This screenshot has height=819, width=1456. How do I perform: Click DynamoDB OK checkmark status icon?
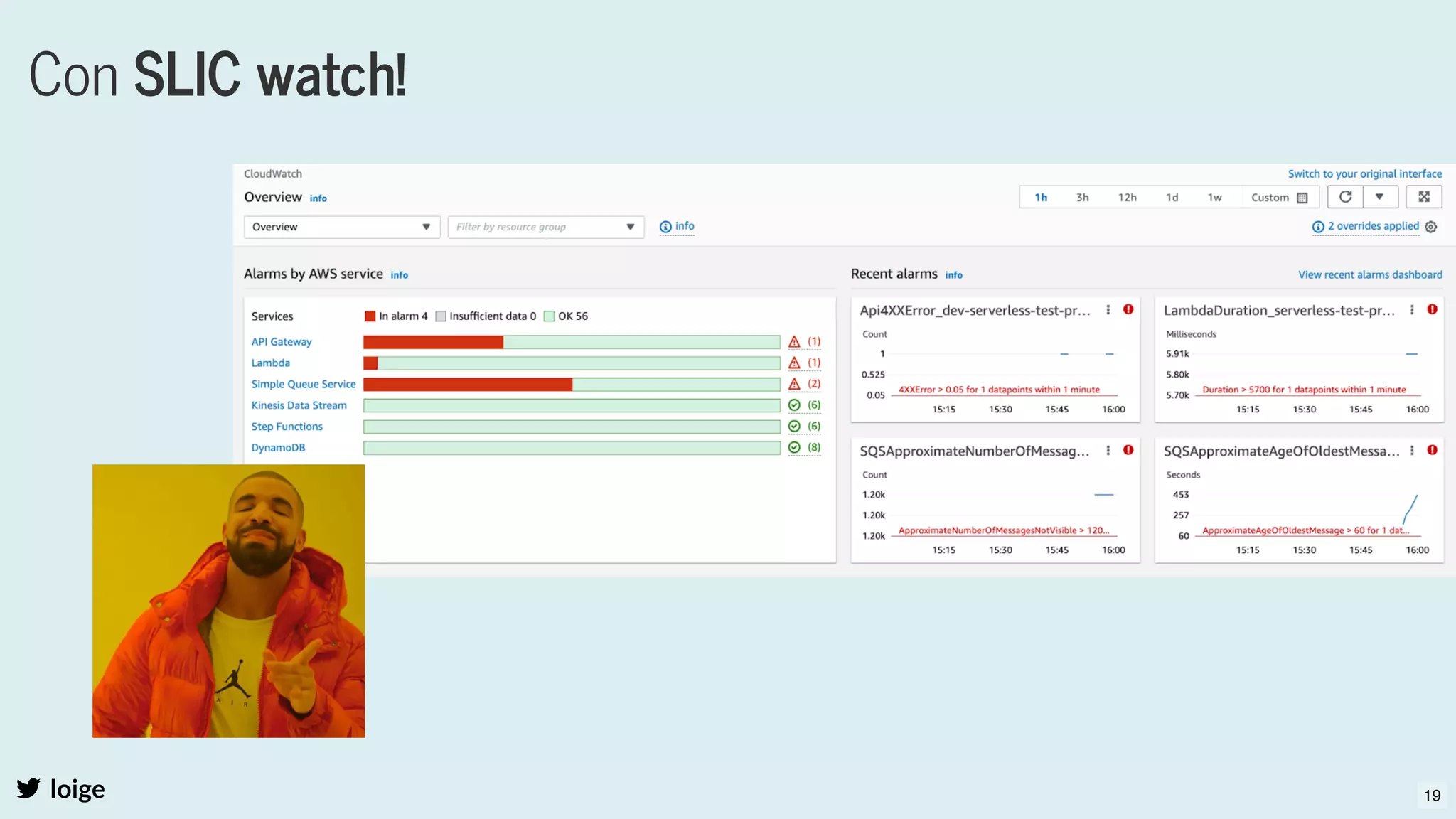click(x=794, y=447)
